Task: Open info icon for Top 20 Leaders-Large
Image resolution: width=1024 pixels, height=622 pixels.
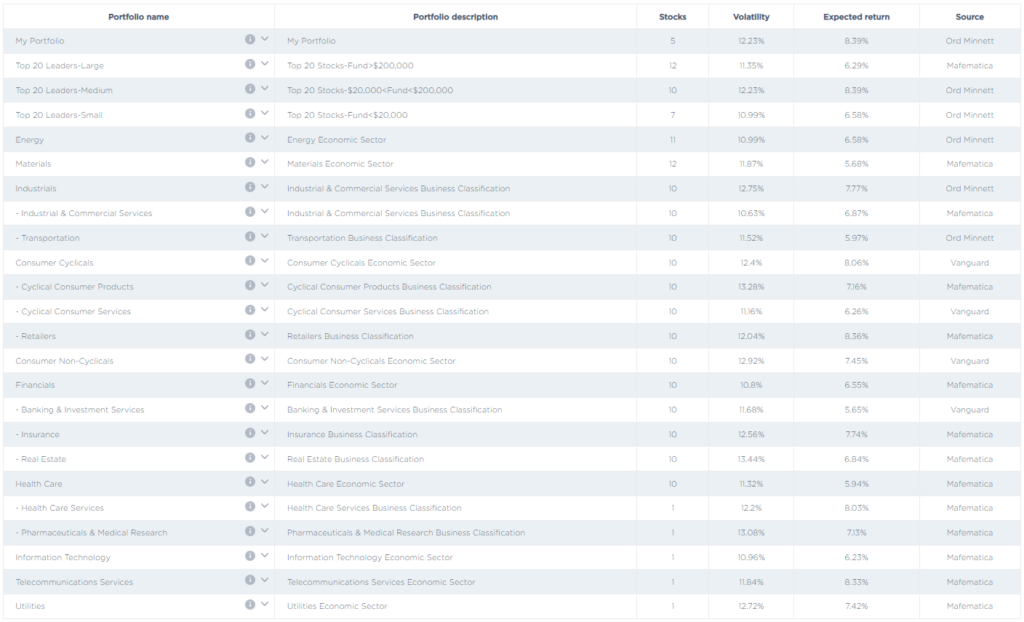Action: pos(250,64)
